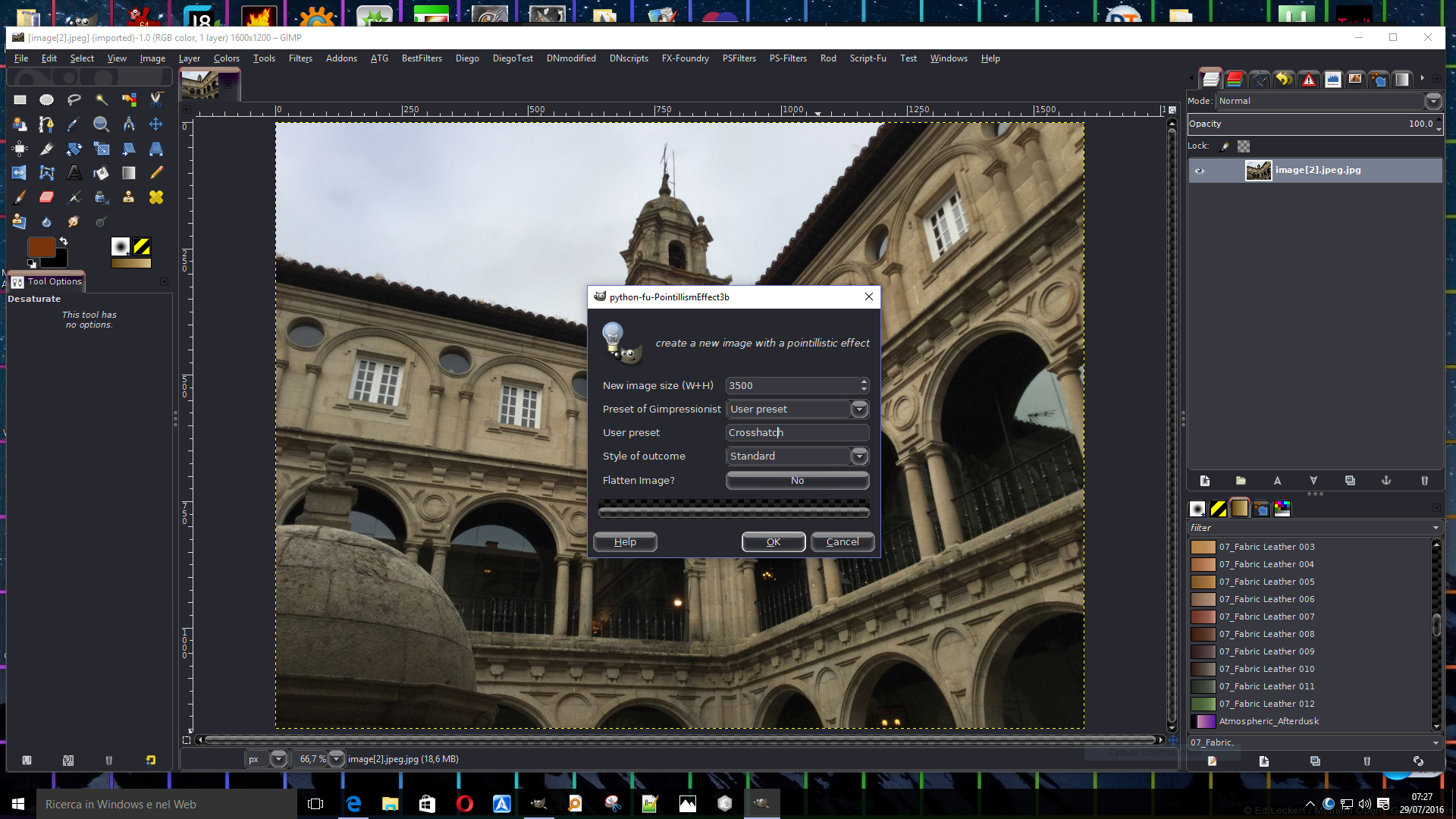Toggle lock pixels brush icon
Viewport: 1456px width, 819px height.
[1225, 146]
